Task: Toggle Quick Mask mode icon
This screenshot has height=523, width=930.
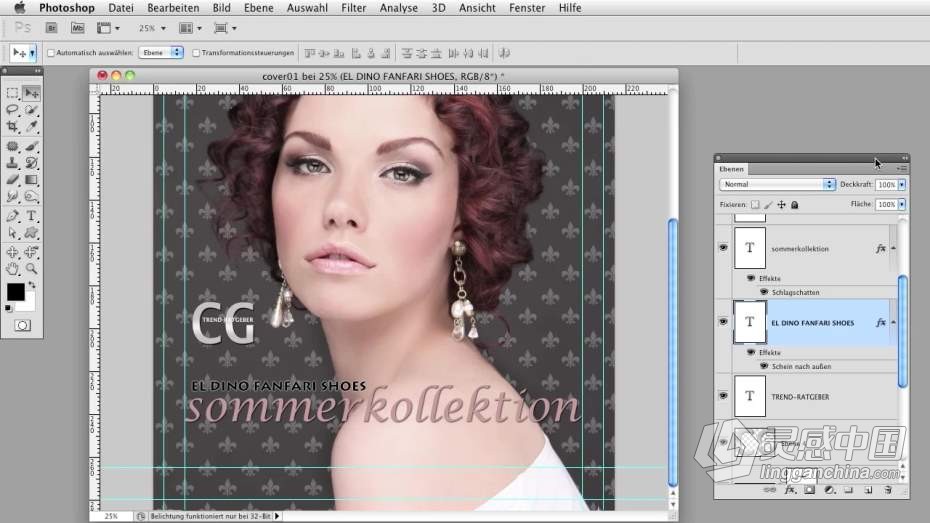Action: click(x=23, y=326)
